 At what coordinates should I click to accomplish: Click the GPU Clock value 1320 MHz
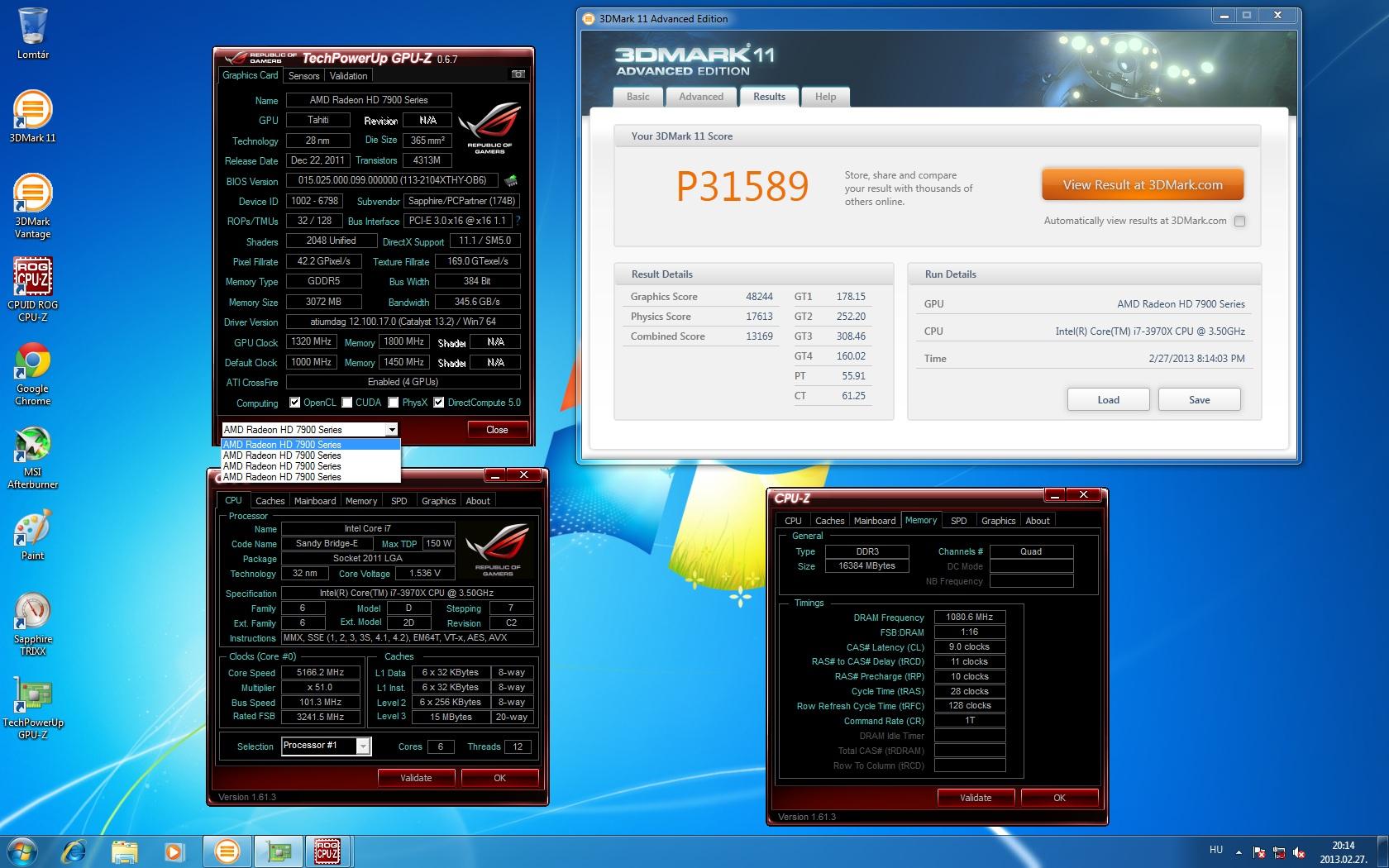[x=311, y=341]
